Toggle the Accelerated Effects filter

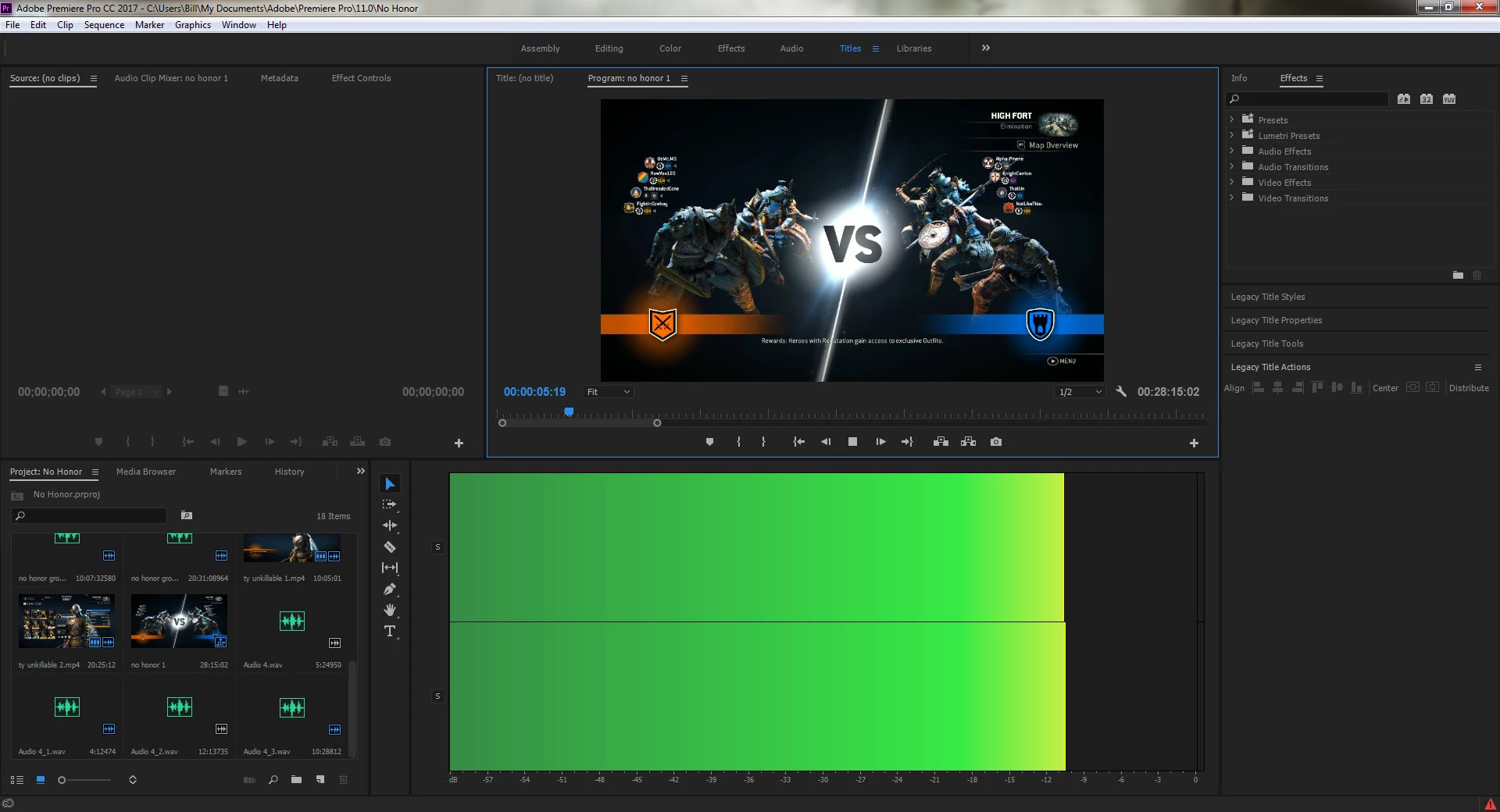tap(1404, 99)
